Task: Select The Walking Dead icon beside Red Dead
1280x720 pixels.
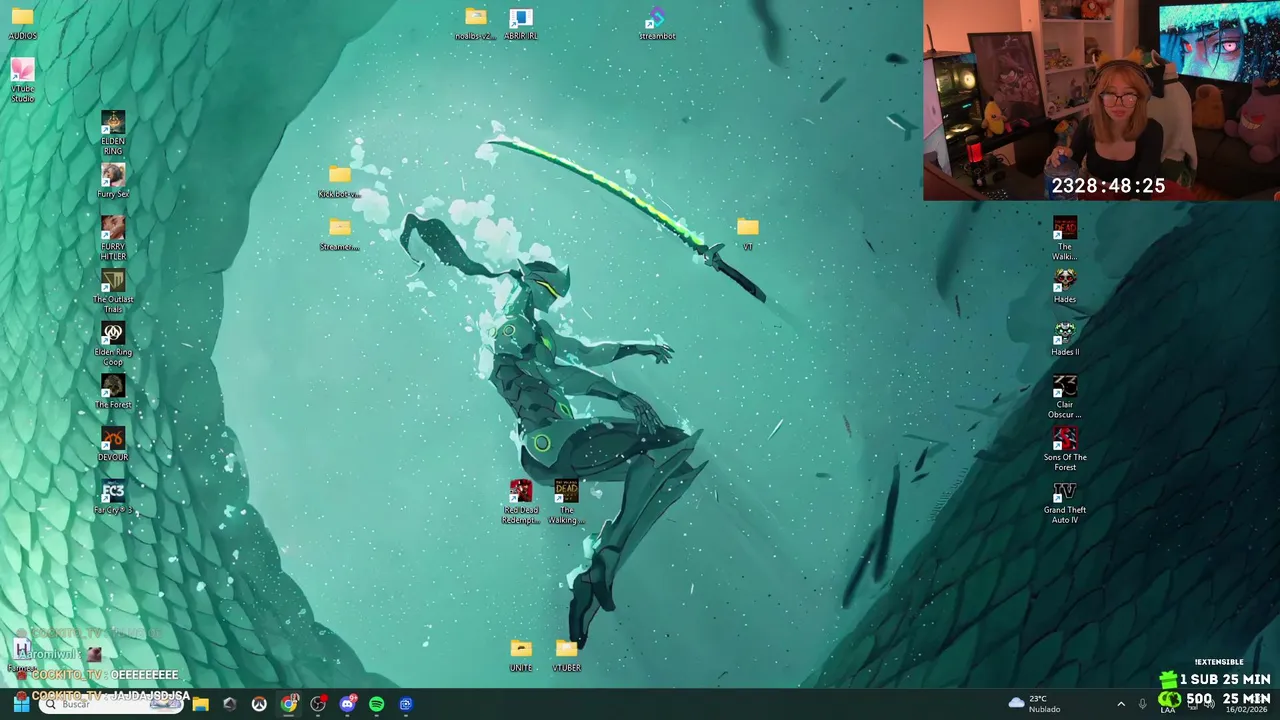Action: (566, 502)
